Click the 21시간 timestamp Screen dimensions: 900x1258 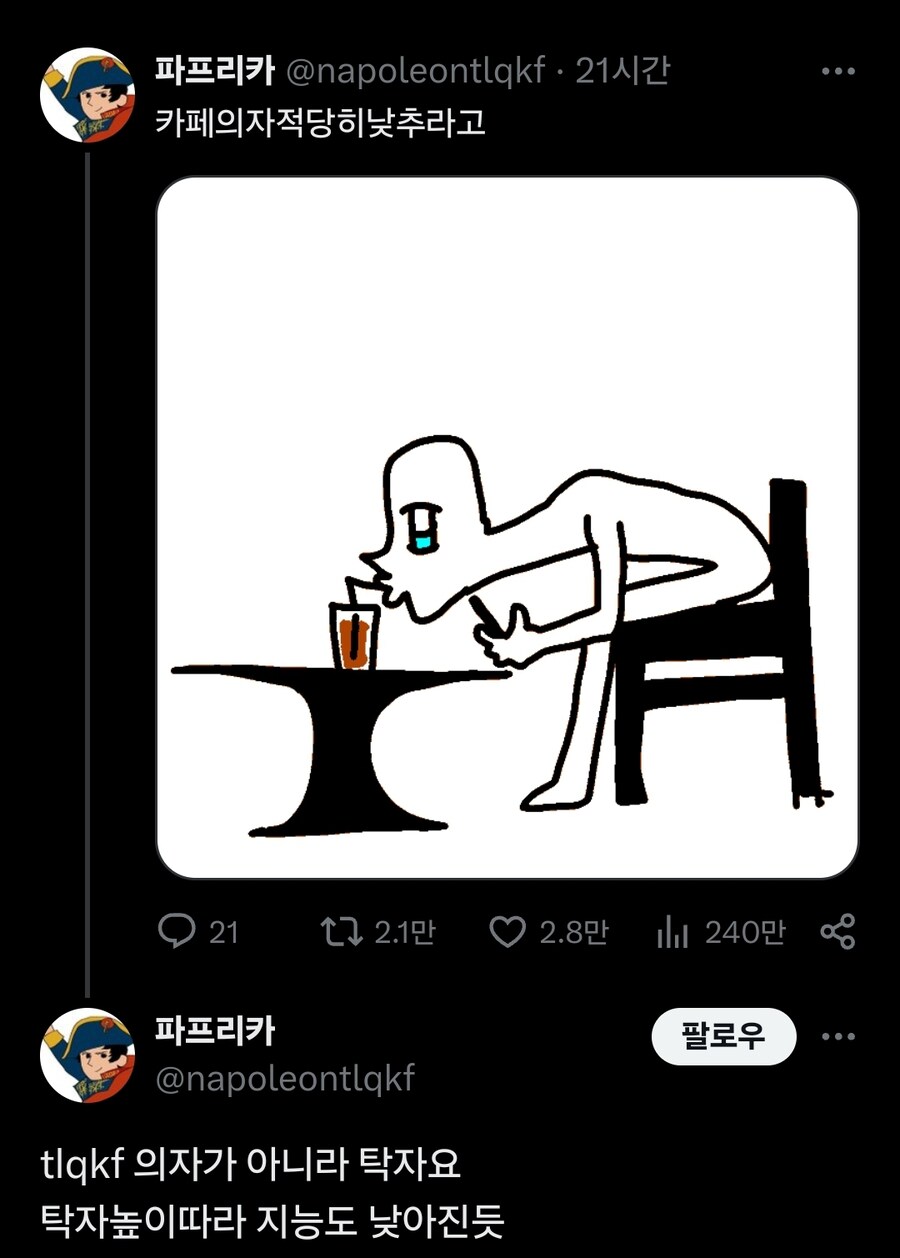point(622,71)
